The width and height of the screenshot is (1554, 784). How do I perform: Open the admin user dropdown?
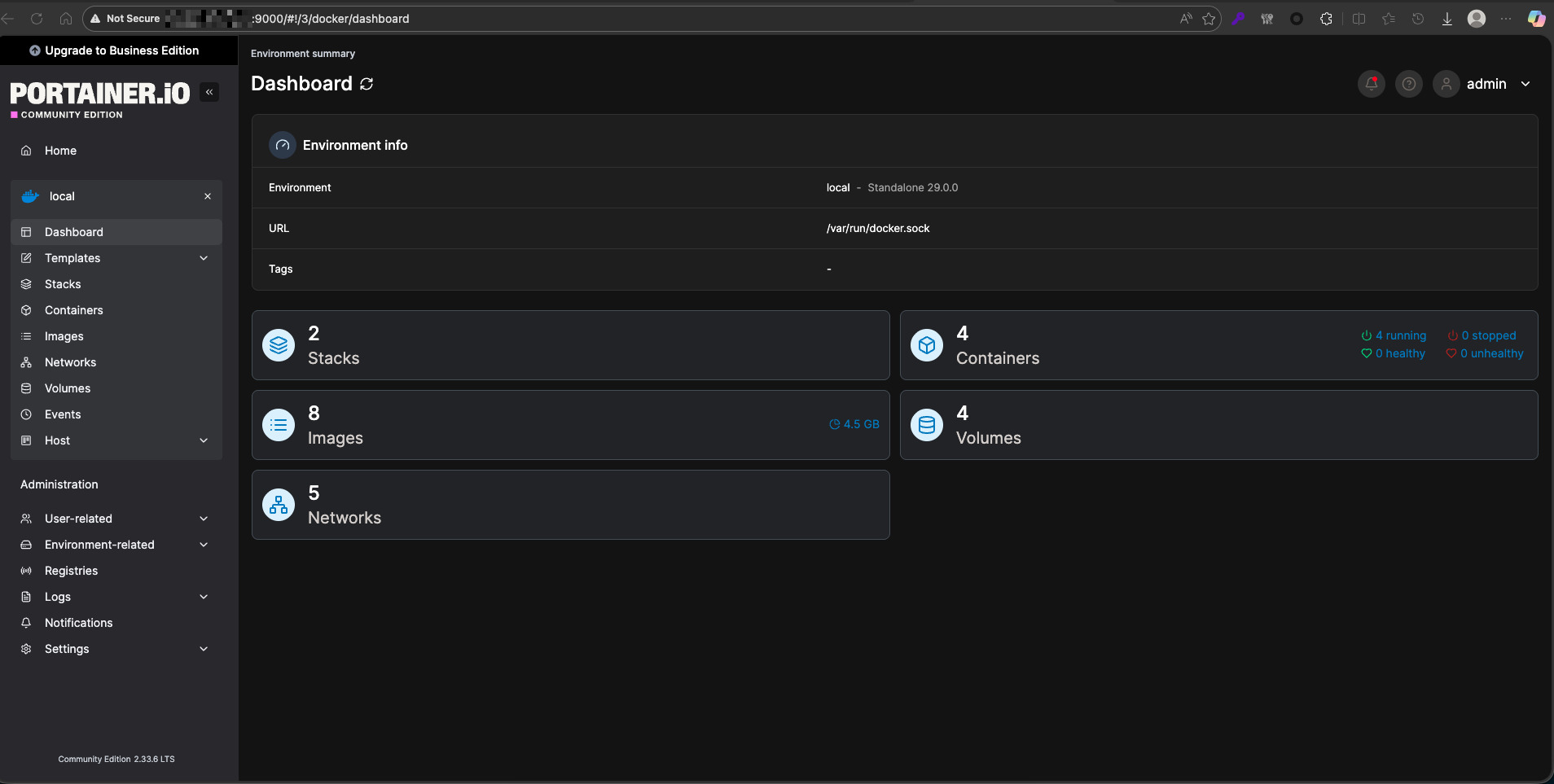pyautogui.click(x=1525, y=84)
